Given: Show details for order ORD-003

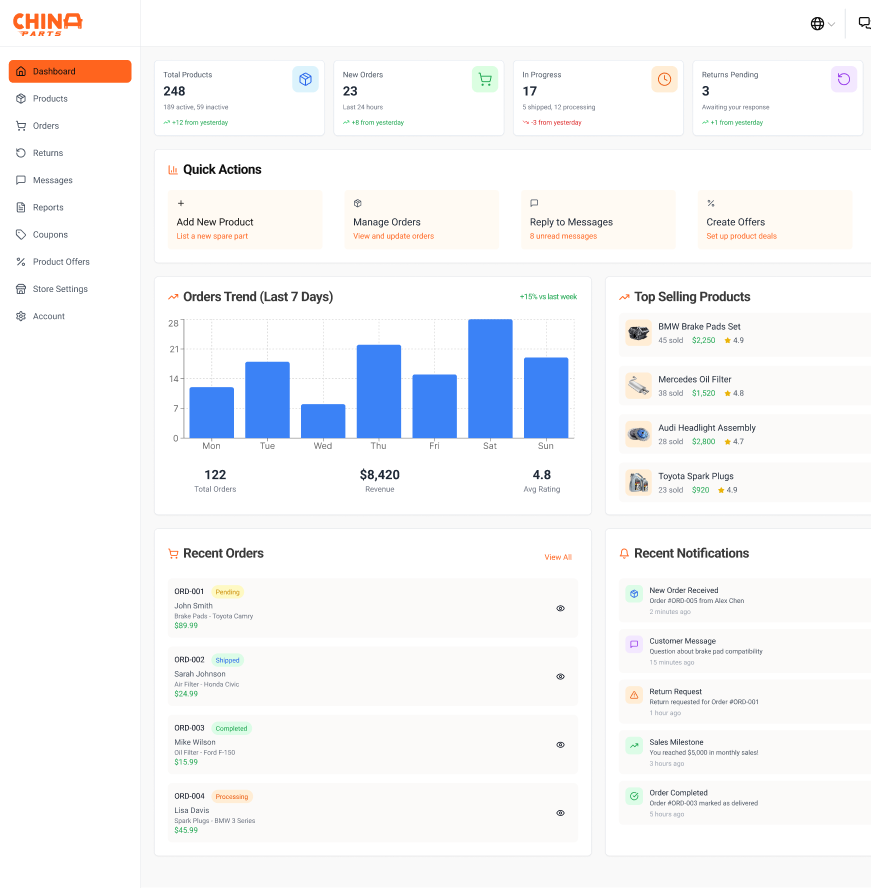Looking at the screenshot, I should click(560, 745).
